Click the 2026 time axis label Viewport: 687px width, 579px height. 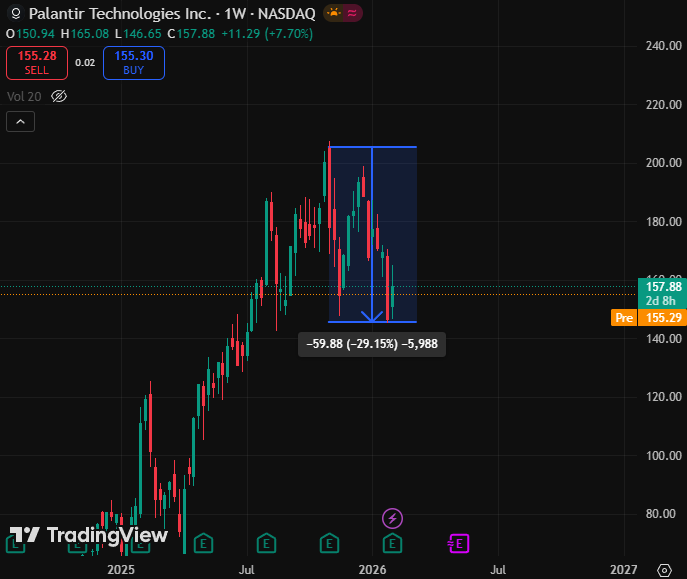(x=372, y=570)
